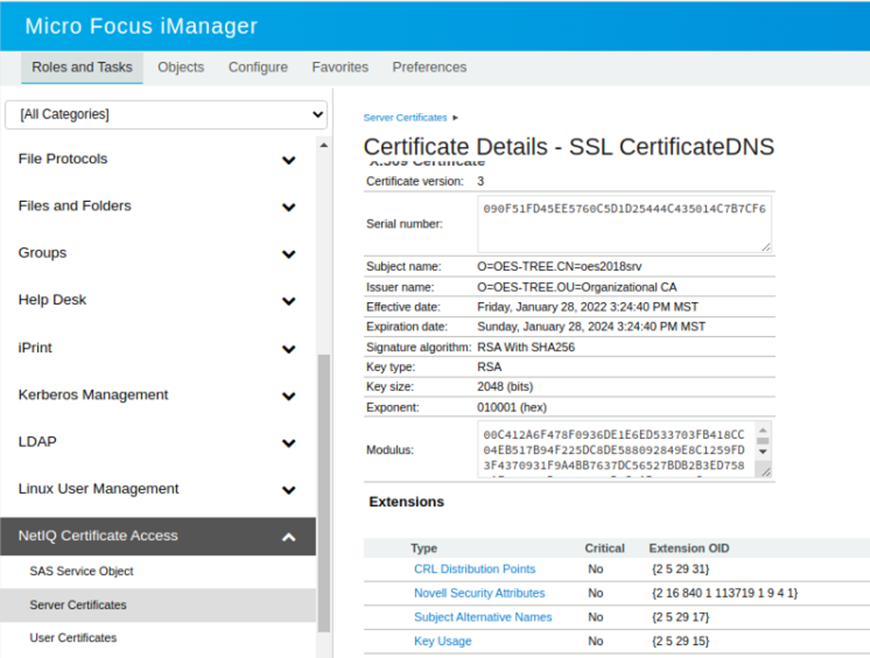Expand the Linux User Management category

coord(288,490)
